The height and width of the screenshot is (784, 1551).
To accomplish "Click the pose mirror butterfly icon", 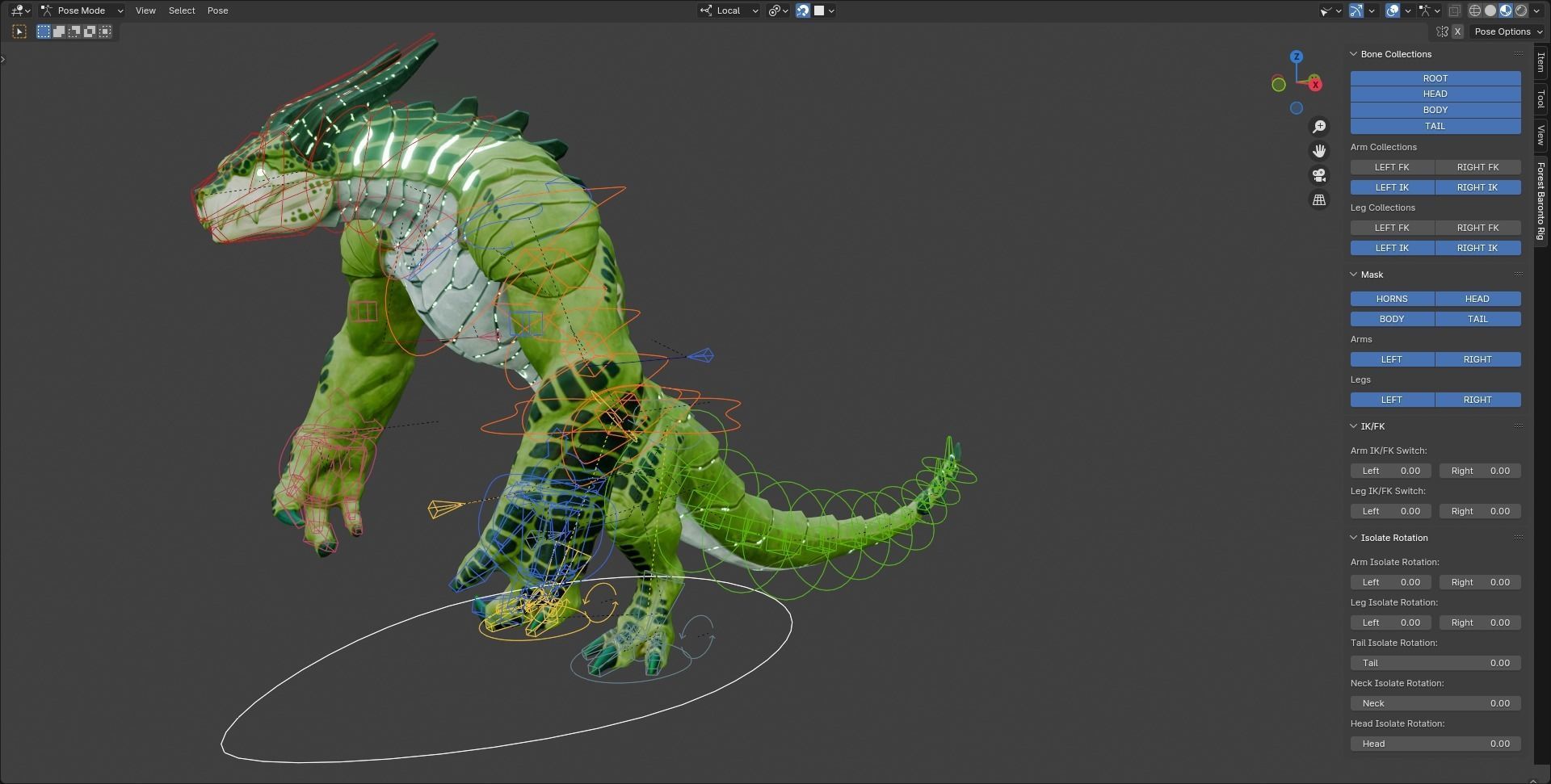I will [1442, 31].
